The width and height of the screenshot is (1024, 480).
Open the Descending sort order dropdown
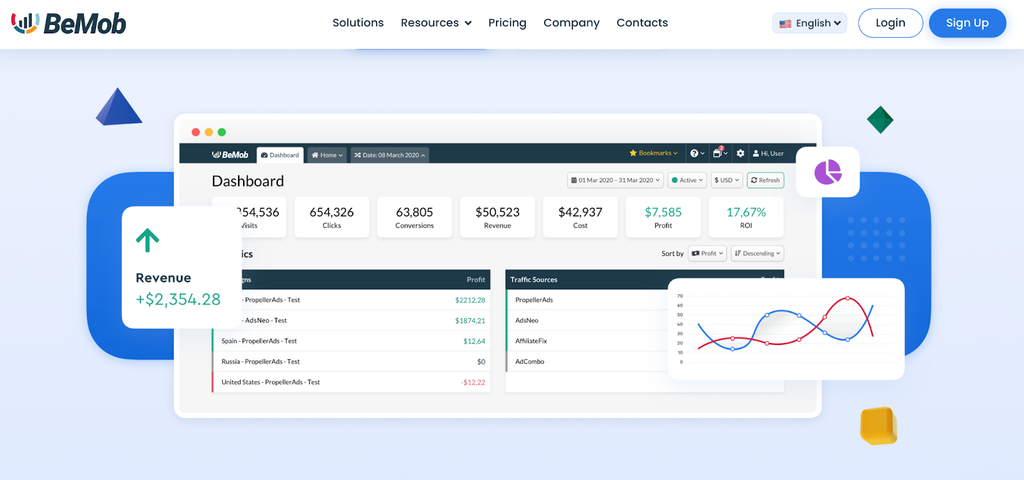coord(758,253)
